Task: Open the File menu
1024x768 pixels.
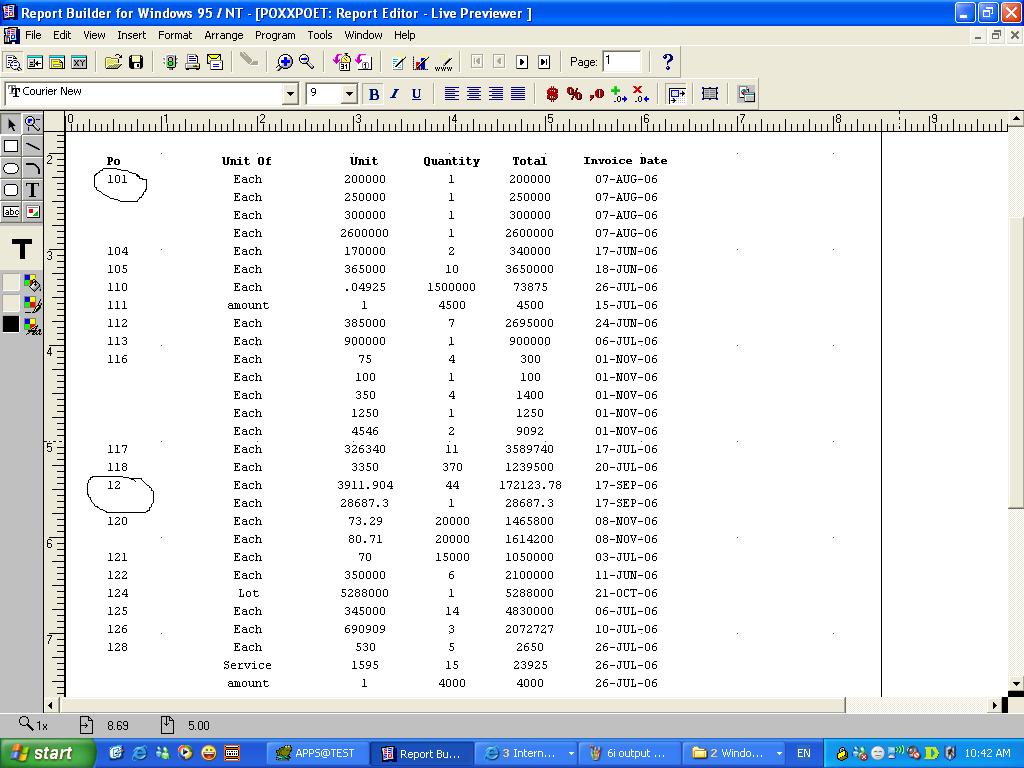Action: [x=33, y=35]
